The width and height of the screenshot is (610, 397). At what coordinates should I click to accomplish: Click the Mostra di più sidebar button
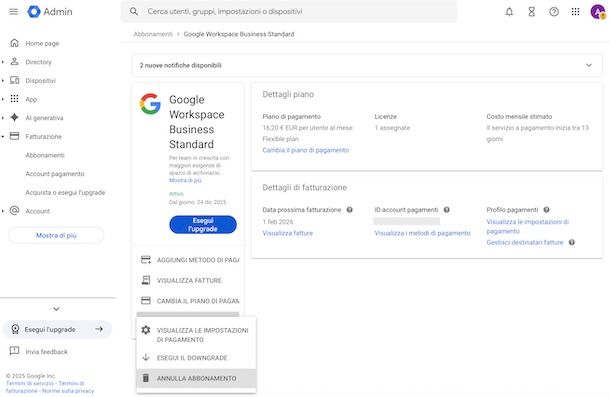[56, 235]
